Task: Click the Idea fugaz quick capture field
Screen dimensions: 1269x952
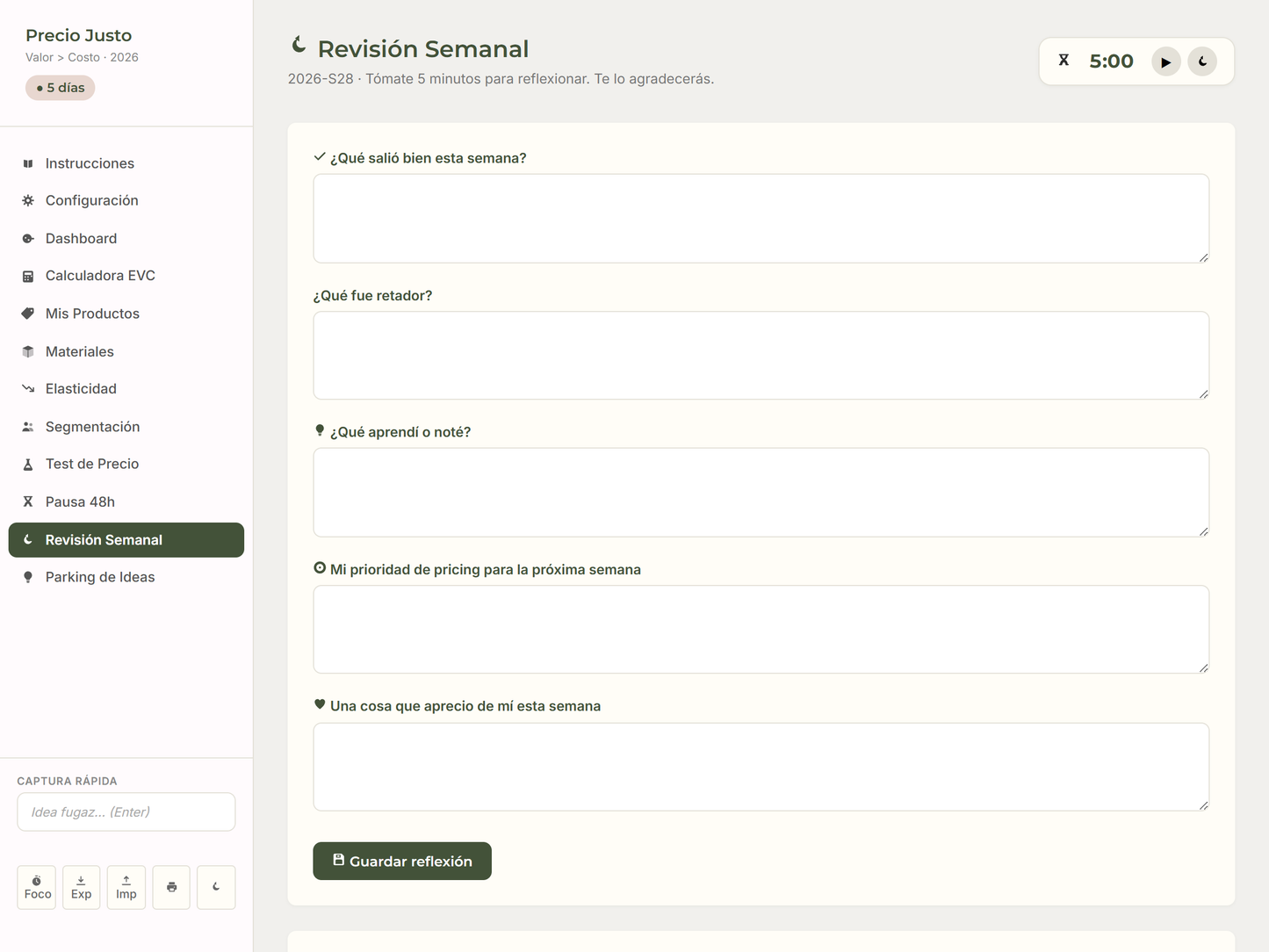Action: coord(126,812)
